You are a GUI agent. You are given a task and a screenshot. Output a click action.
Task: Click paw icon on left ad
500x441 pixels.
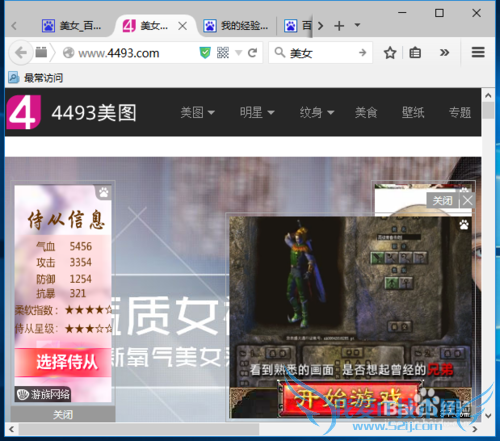[104, 192]
